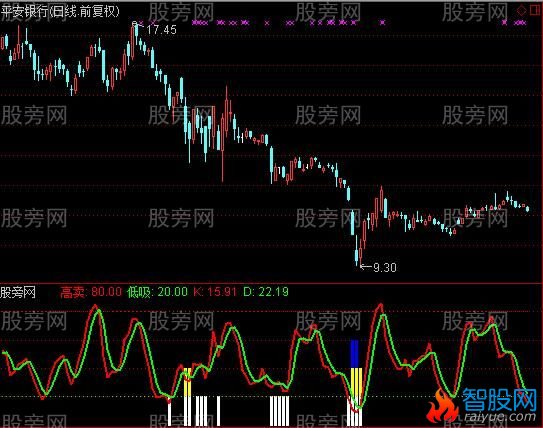This screenshot has height=428, width=543.
Task: Click the blue signal bar in indicator panel
Action: pyautogui.click(x=355, y=354)
